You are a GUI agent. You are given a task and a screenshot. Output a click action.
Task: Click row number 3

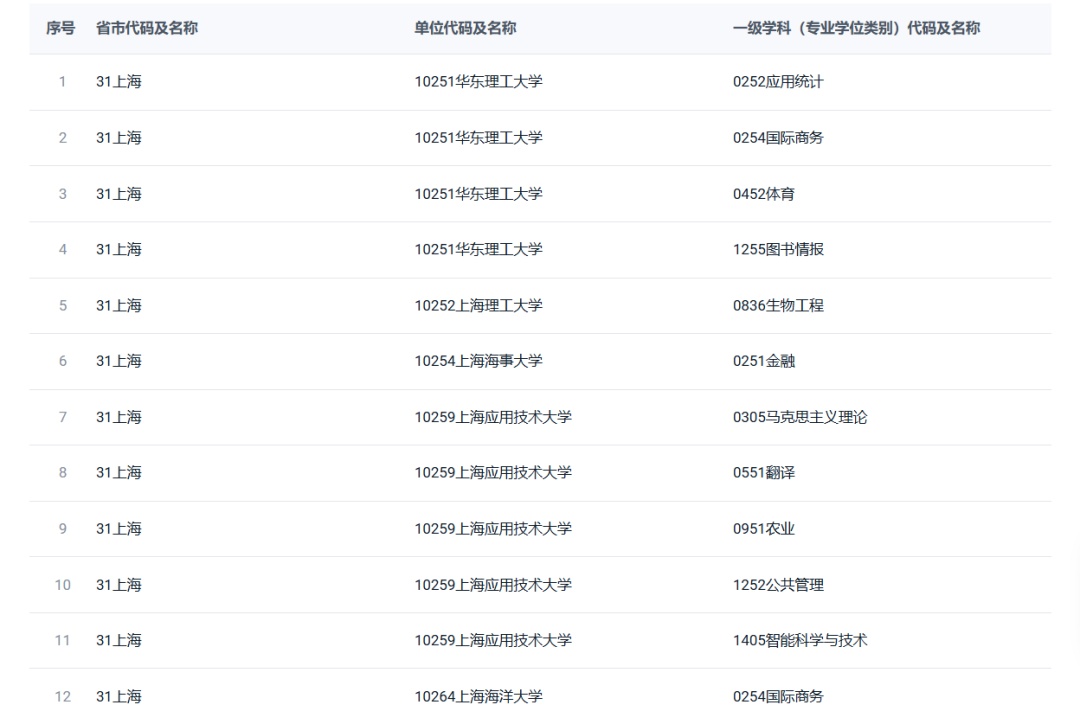[63, 194]
